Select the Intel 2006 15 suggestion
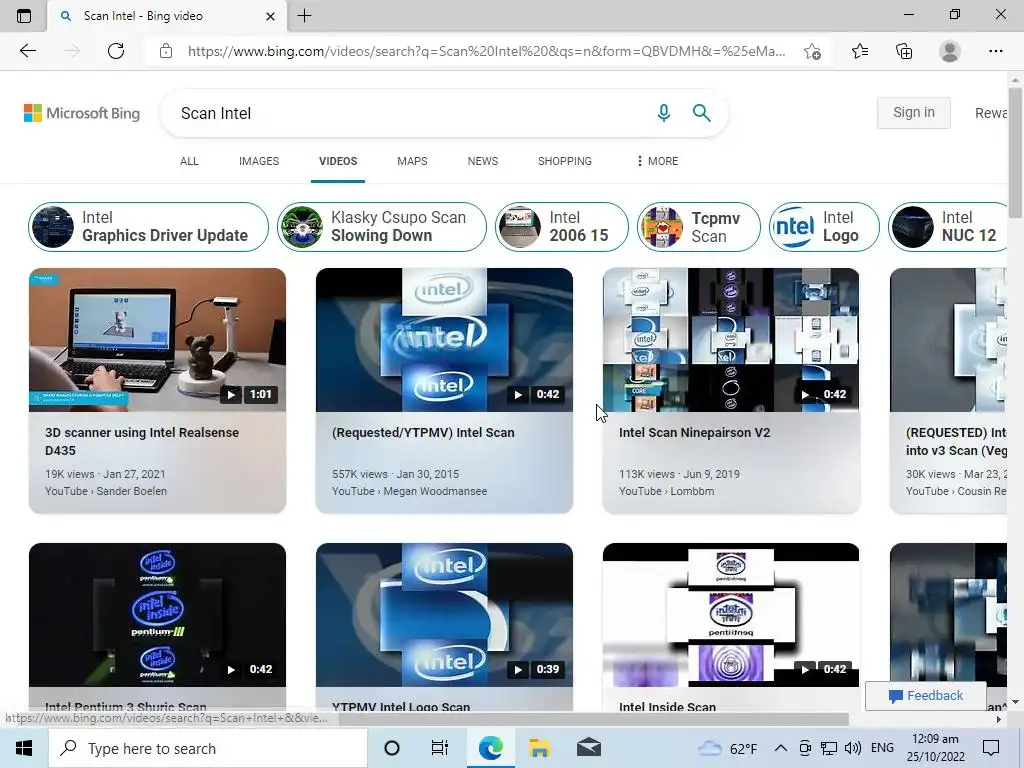This screenshot has height=768, width=1024. coord(562,227)
